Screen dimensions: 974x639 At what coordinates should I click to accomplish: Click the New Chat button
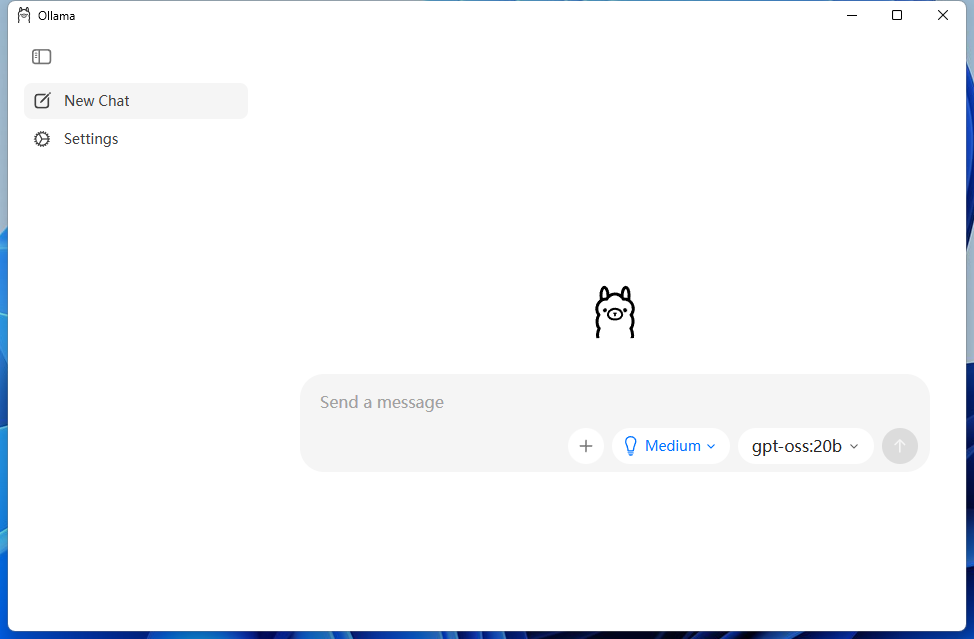[135, 100]
